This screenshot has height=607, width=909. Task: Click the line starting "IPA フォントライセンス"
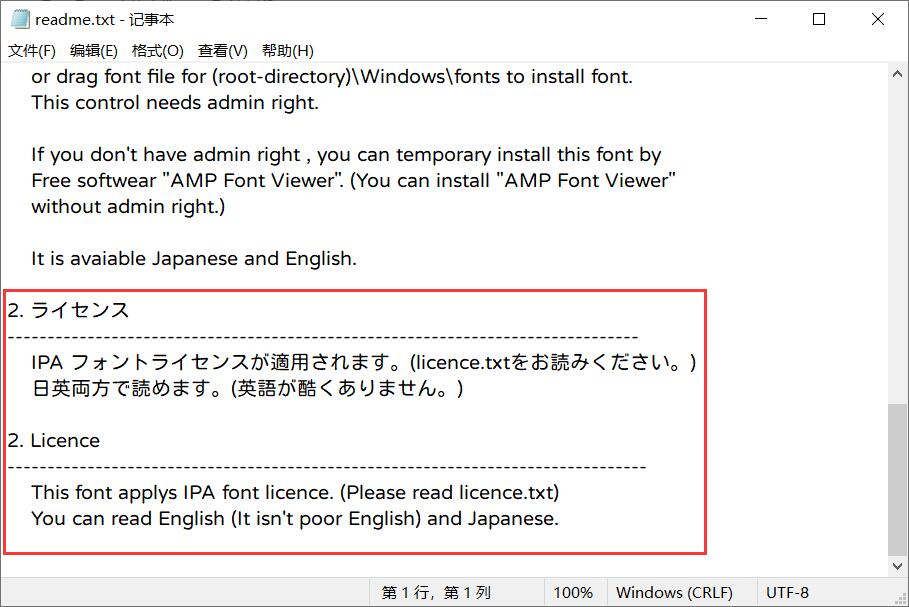[x=363, y=362]
